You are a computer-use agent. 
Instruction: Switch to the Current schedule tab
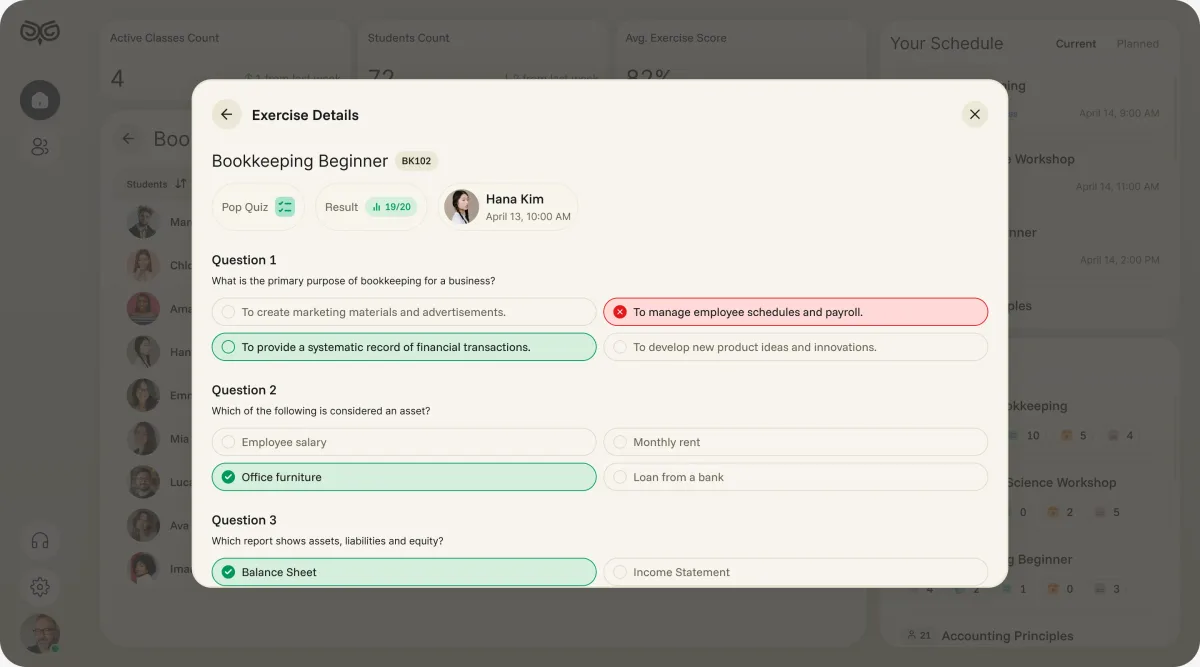click(x=1076, y=44)
